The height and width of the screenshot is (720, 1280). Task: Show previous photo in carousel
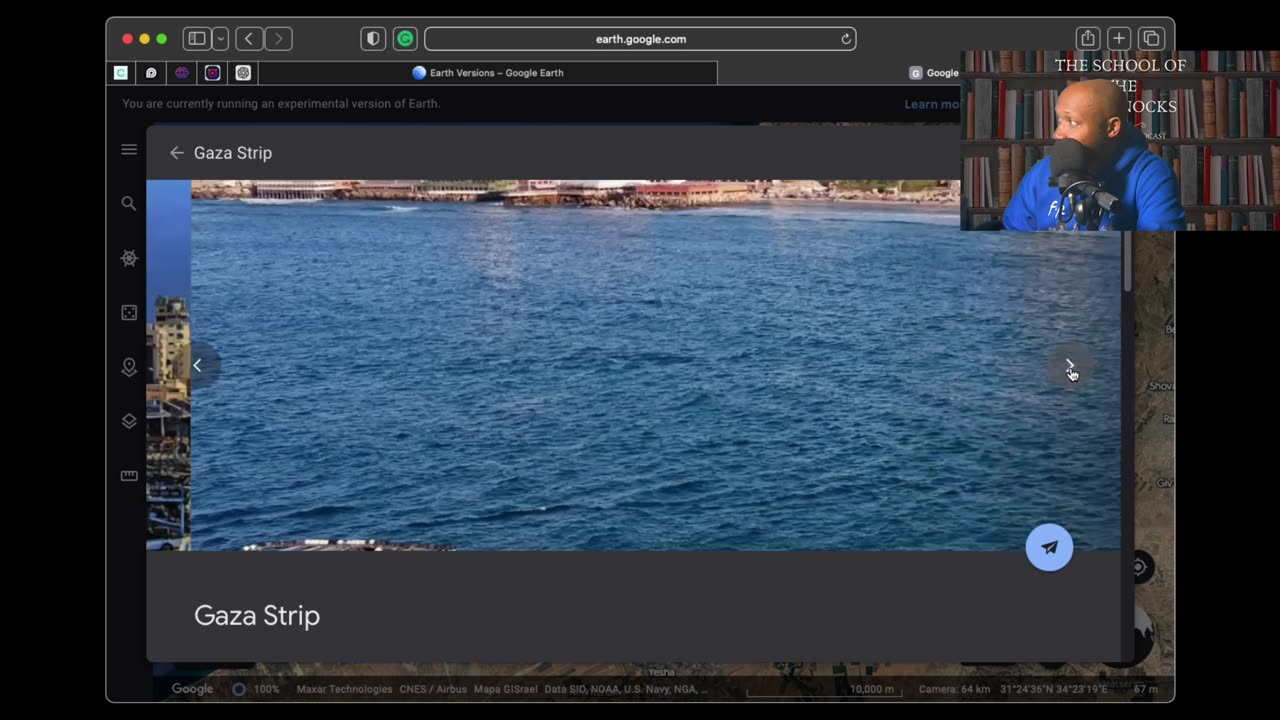(198, 366)
